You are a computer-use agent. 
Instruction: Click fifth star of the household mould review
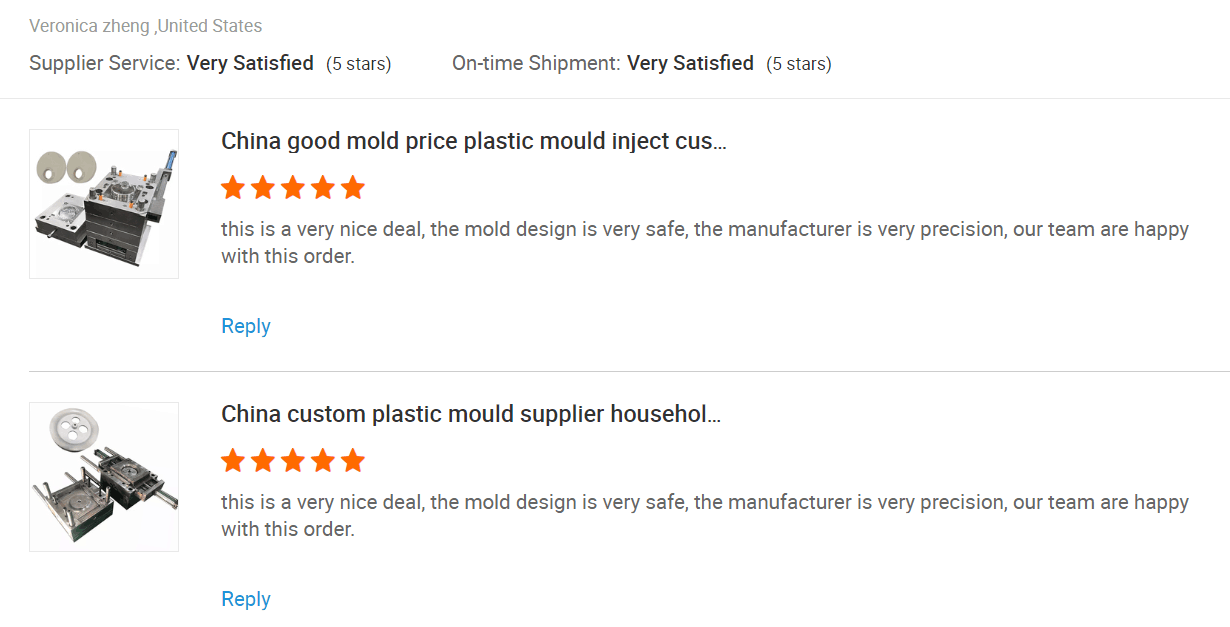click(x=353, y=461)
